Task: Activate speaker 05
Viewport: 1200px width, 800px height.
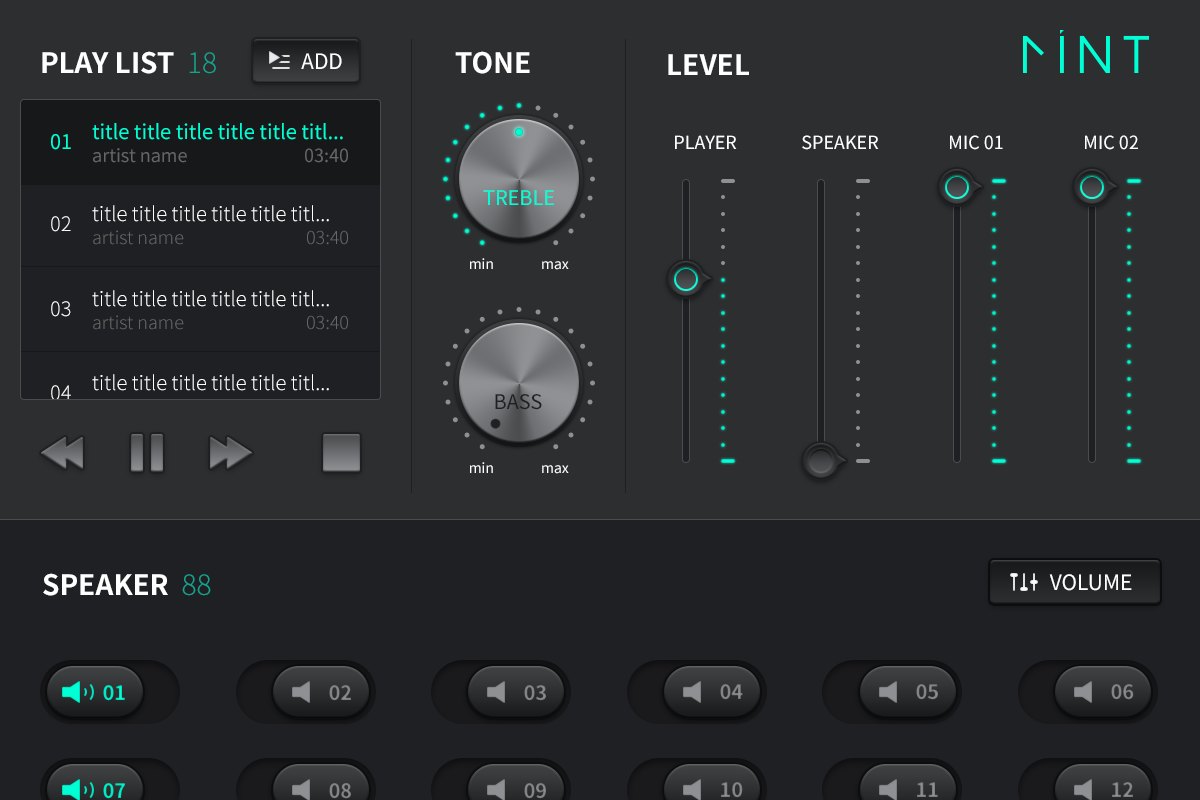Action: tap(892, 692)
